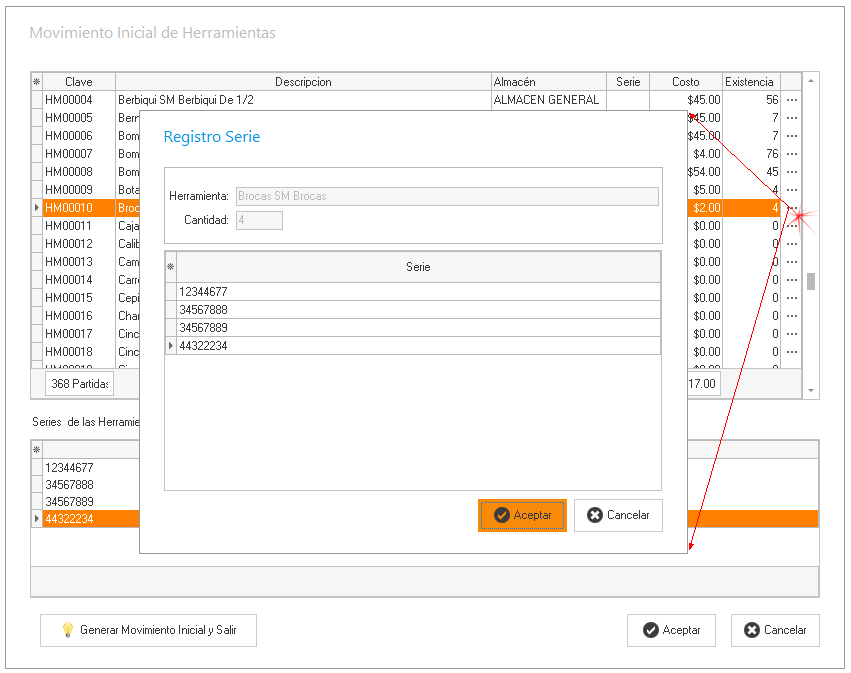Screen dimensions: 851x673
Task: Select serie 34567888 row in dialog
Action: 417,310
